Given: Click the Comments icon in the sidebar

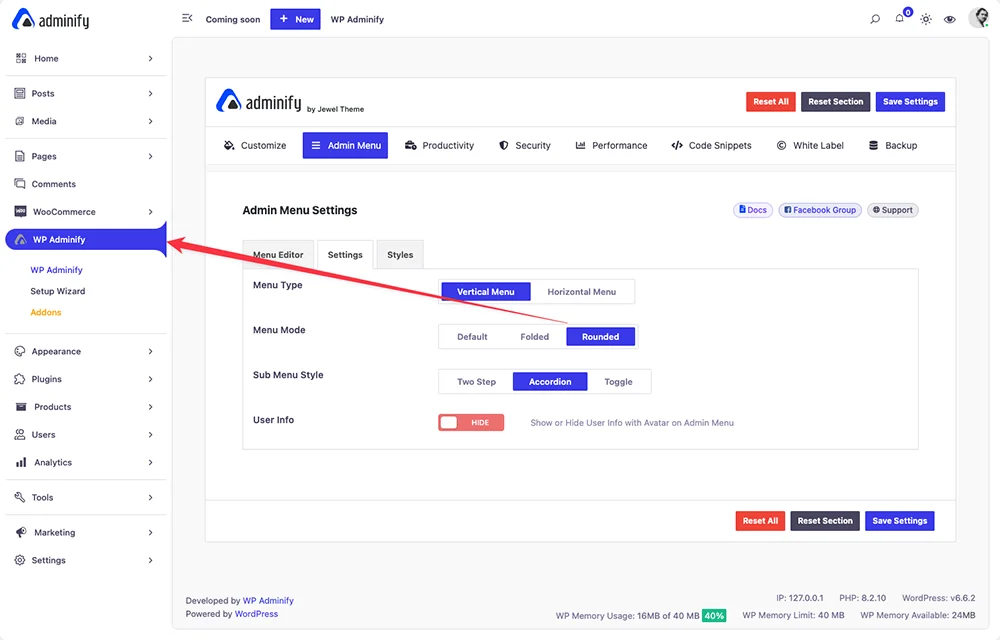Looking at the screenshot, I should pyautogui.click(x=20, y=184).
